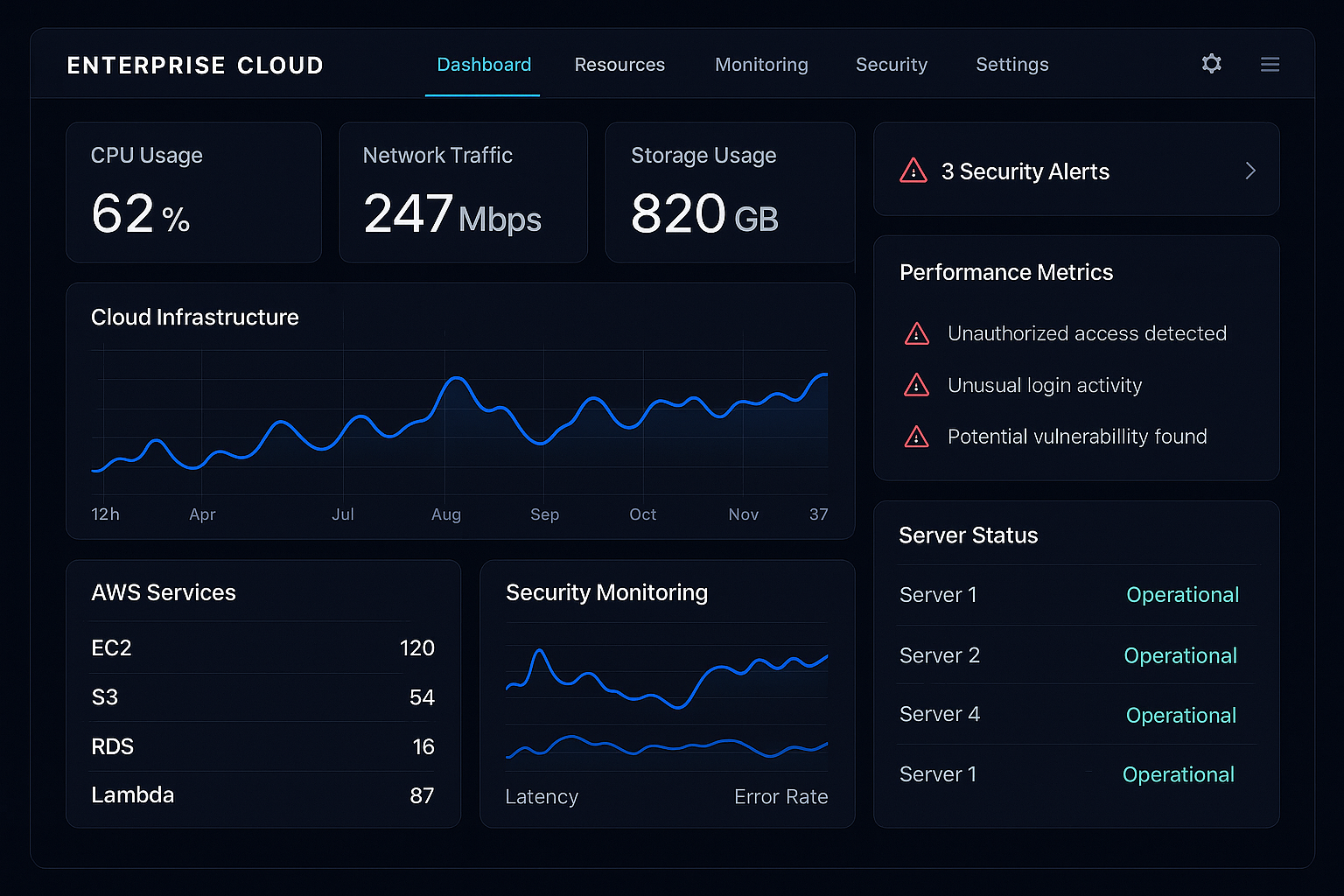Image resolution: width=1344 pixels, height=896 pixels.
Task: Click the S3 count 54
Action: point(422,697)
